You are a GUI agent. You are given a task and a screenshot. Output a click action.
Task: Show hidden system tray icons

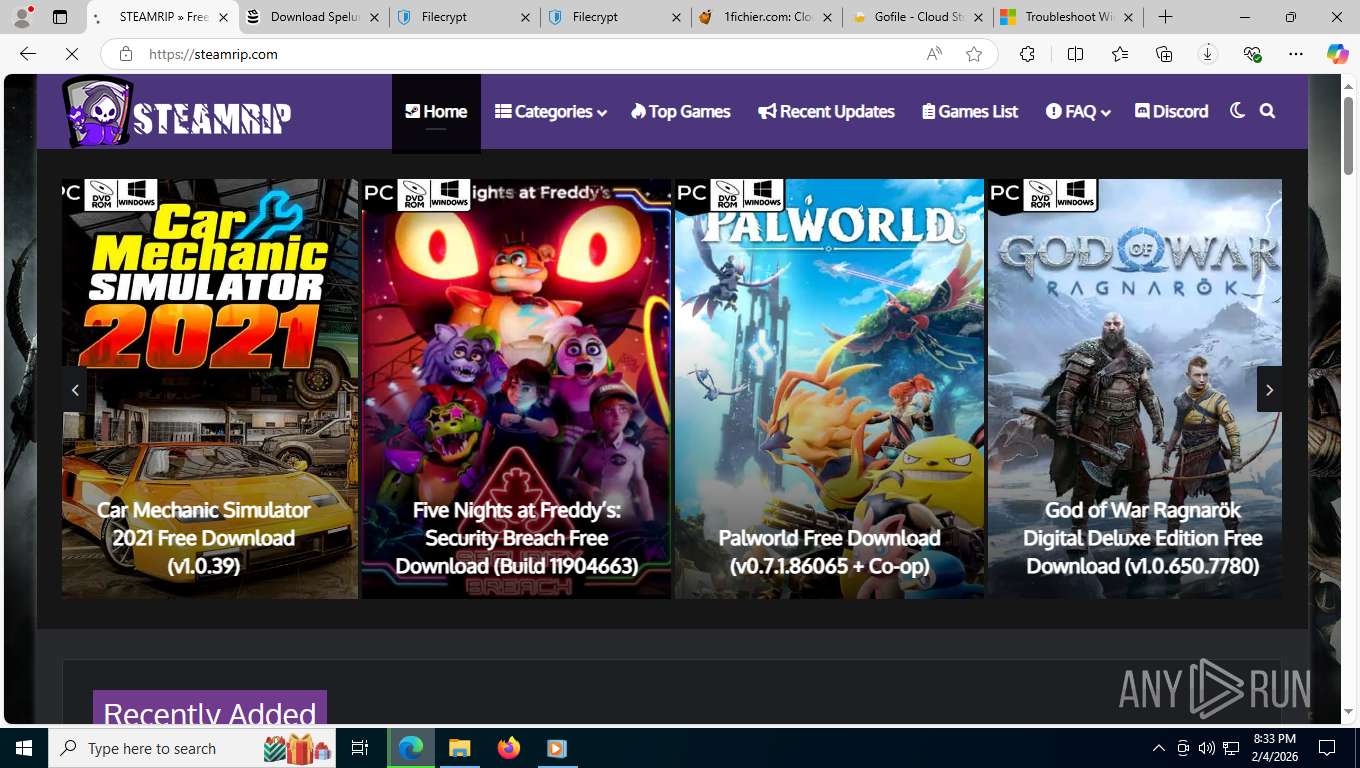click(1158, 748)
